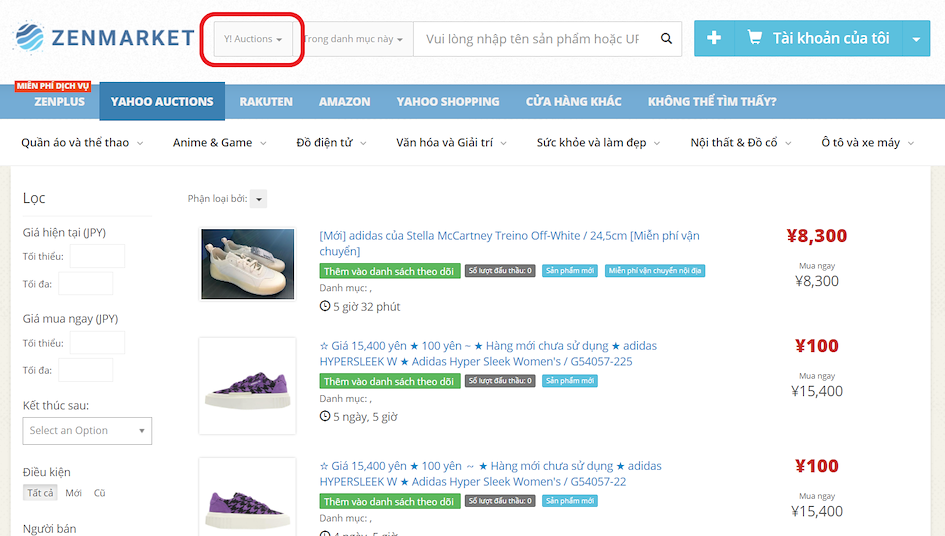Open the adidas Stella McCartney Treino listing link
This screenshot has height=536, width=945.
point(509,243)
